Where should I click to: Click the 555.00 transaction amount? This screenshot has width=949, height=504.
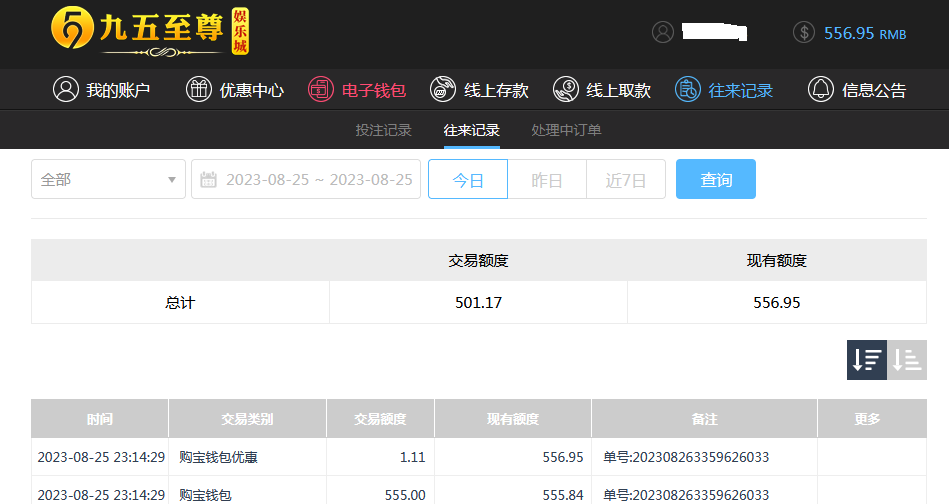[x=405, y=495]
